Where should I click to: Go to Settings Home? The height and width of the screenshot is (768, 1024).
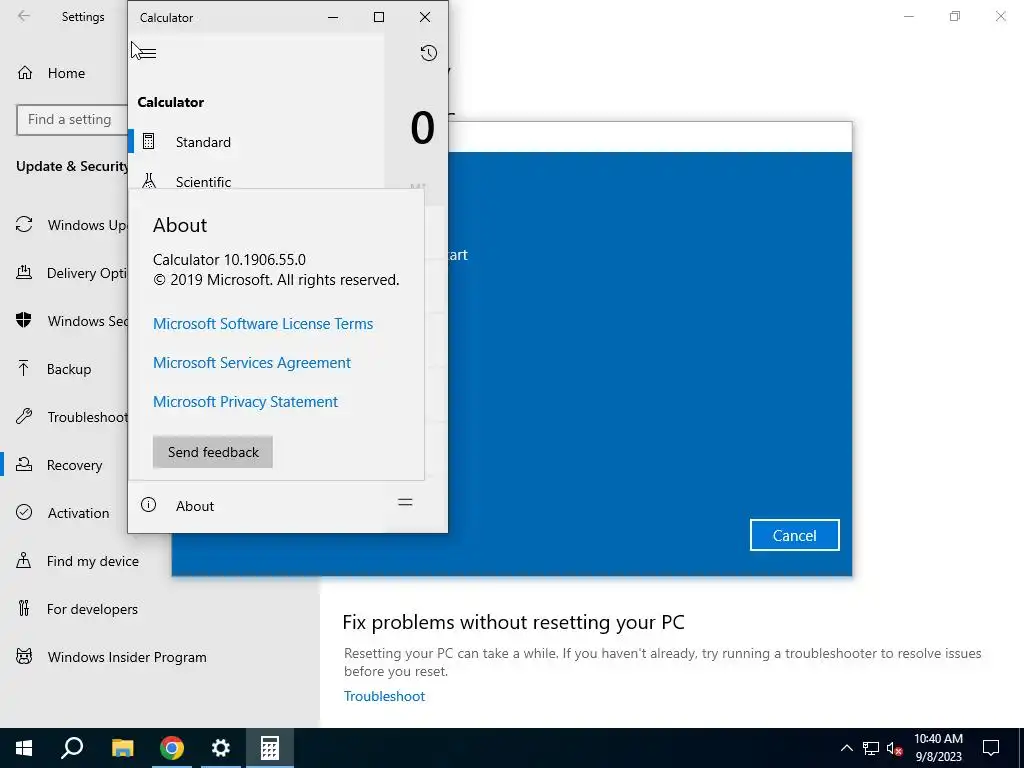click(66, 73)
